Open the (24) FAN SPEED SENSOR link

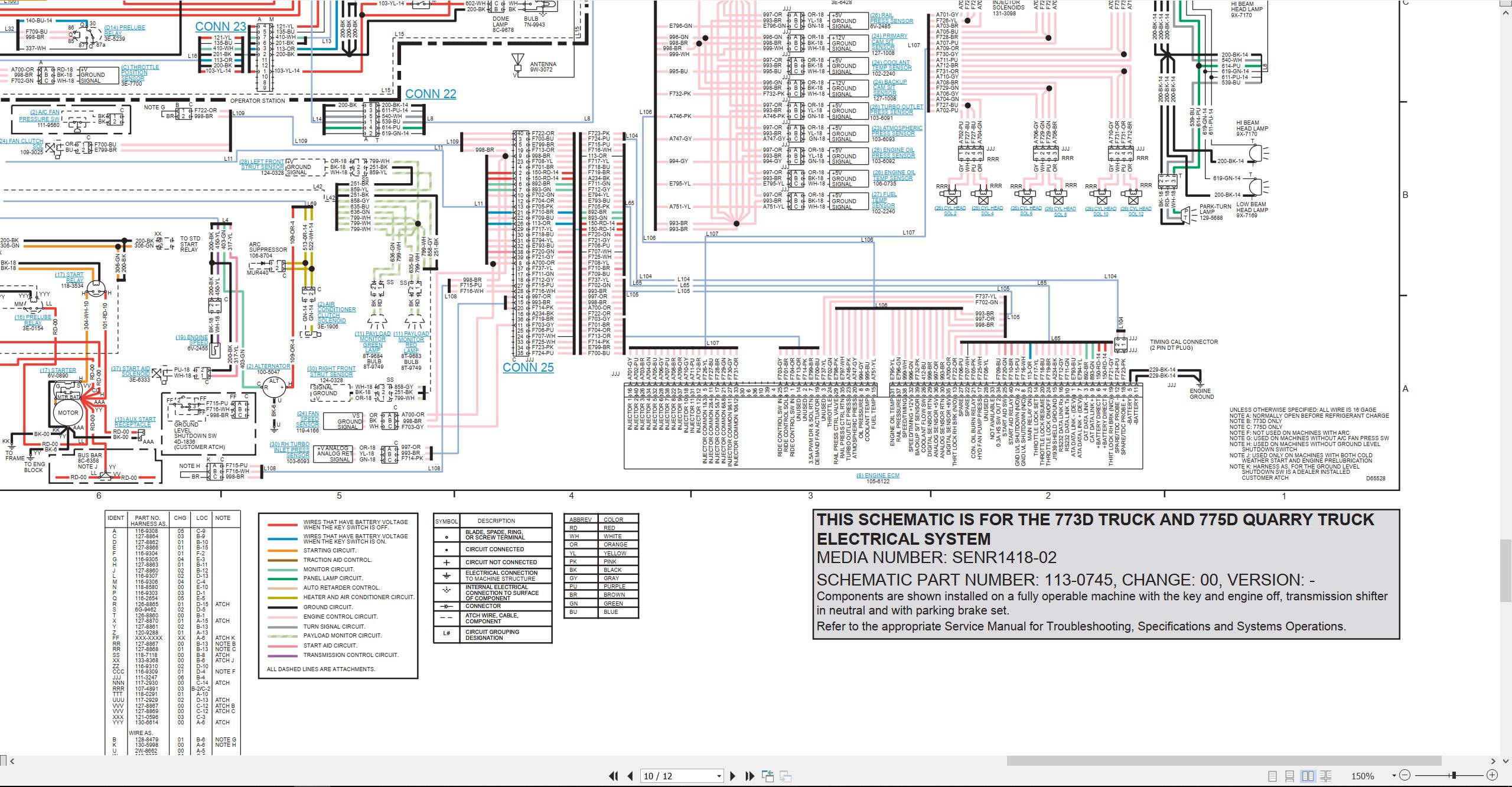(x=308, y=419)
